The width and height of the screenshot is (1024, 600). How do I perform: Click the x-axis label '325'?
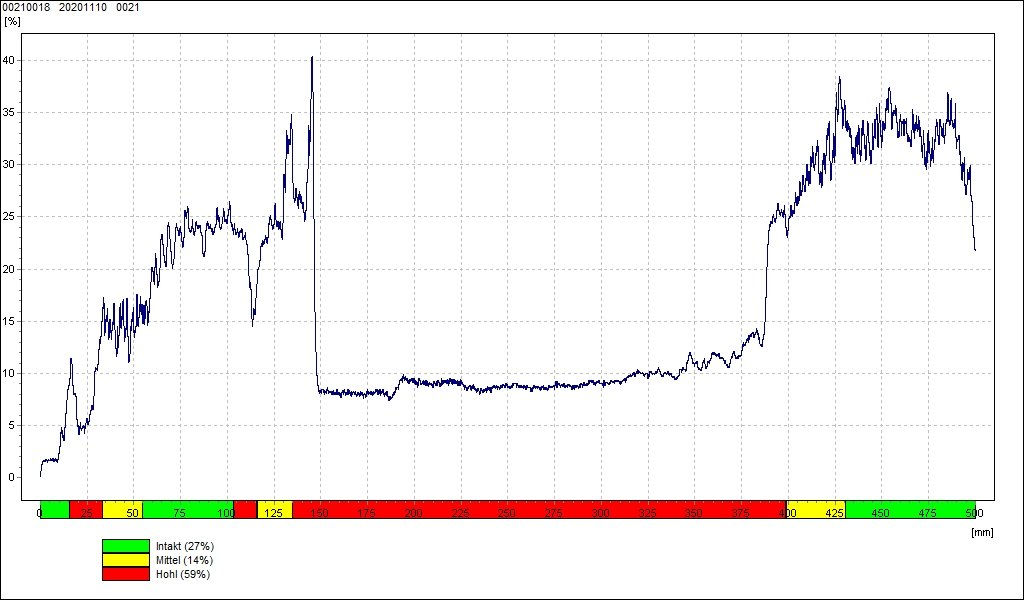point(647,513)
